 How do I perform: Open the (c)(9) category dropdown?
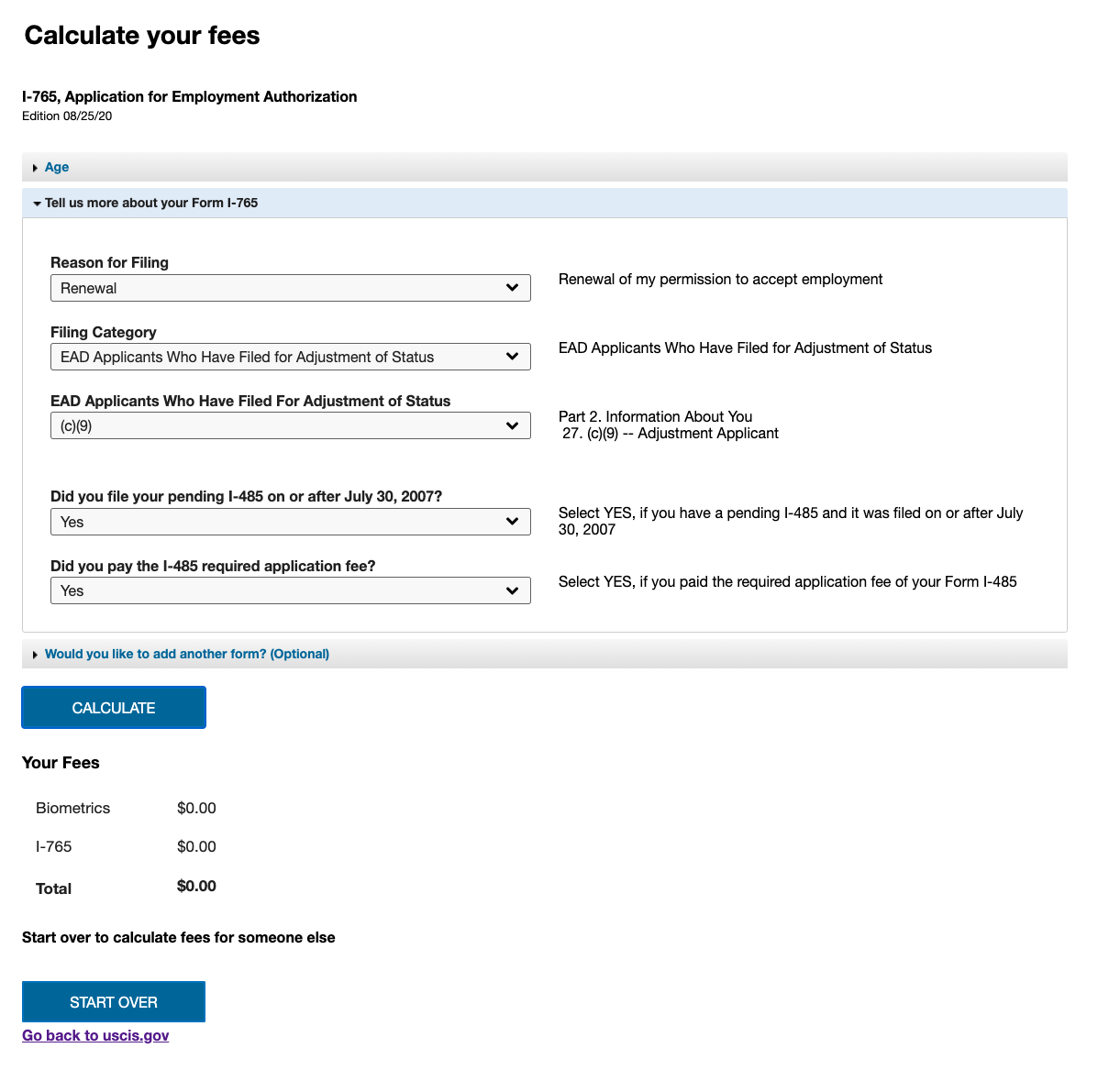click(x=290, y=425)
